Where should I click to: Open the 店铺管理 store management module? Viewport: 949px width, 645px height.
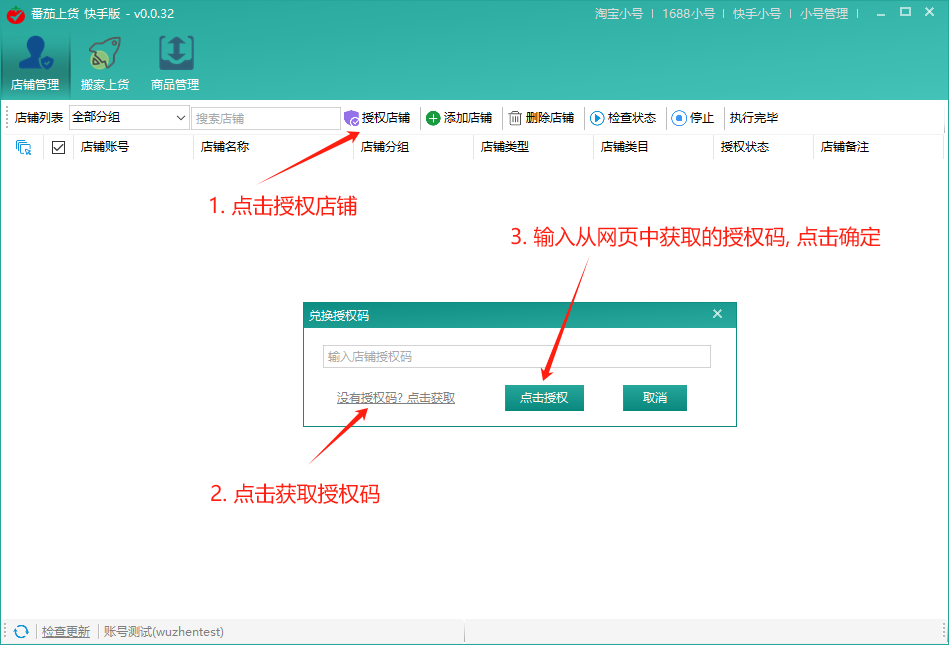[x=35, y=61]
